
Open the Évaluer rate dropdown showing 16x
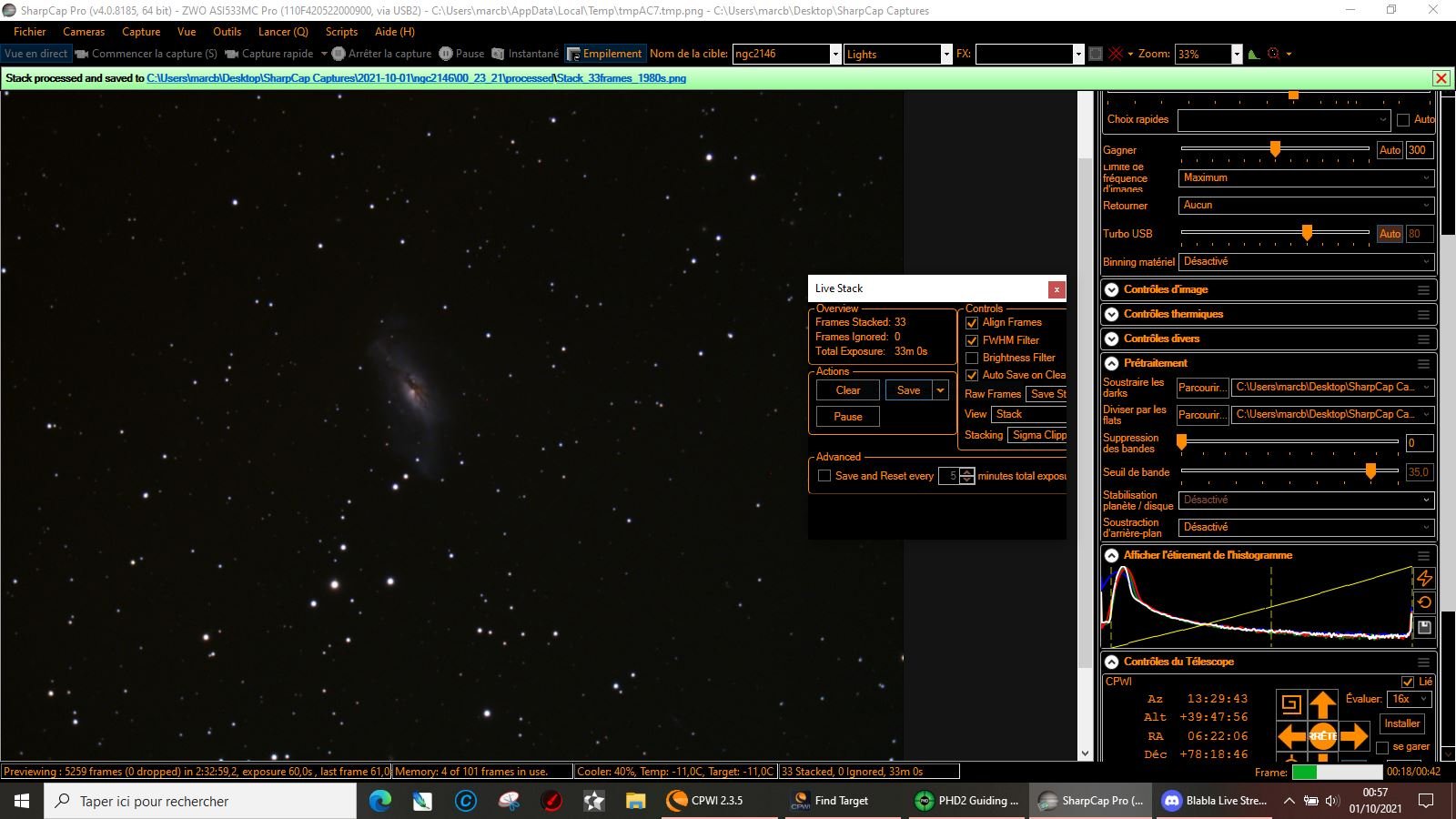tap(1410, 699)
